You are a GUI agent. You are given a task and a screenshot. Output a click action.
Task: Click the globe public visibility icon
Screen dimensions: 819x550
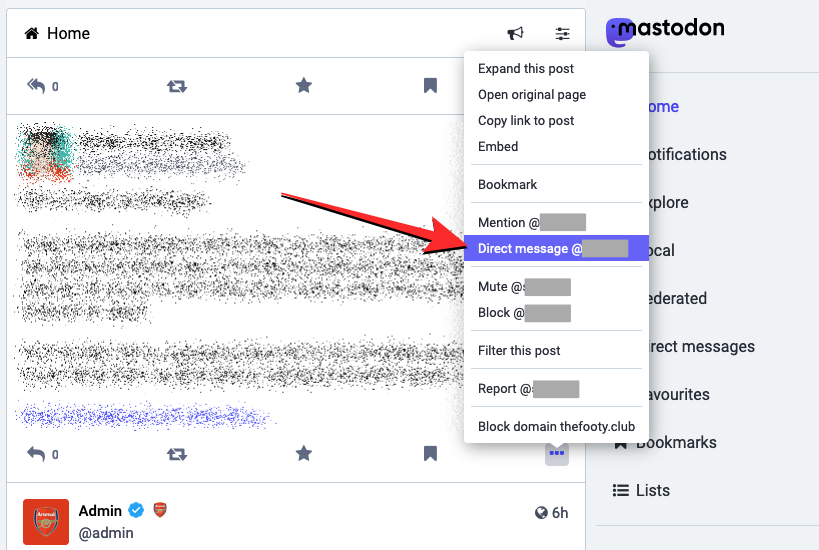(541, 513)
